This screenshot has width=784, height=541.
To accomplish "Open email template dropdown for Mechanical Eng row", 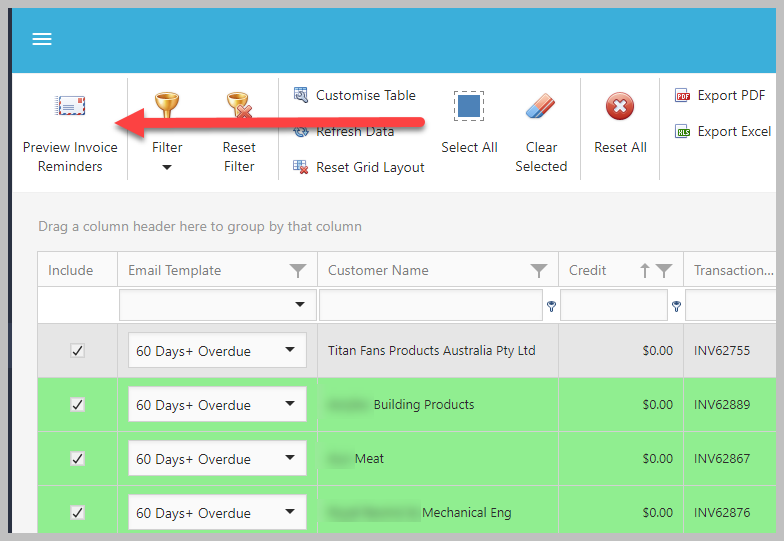I will pos(290,512).
